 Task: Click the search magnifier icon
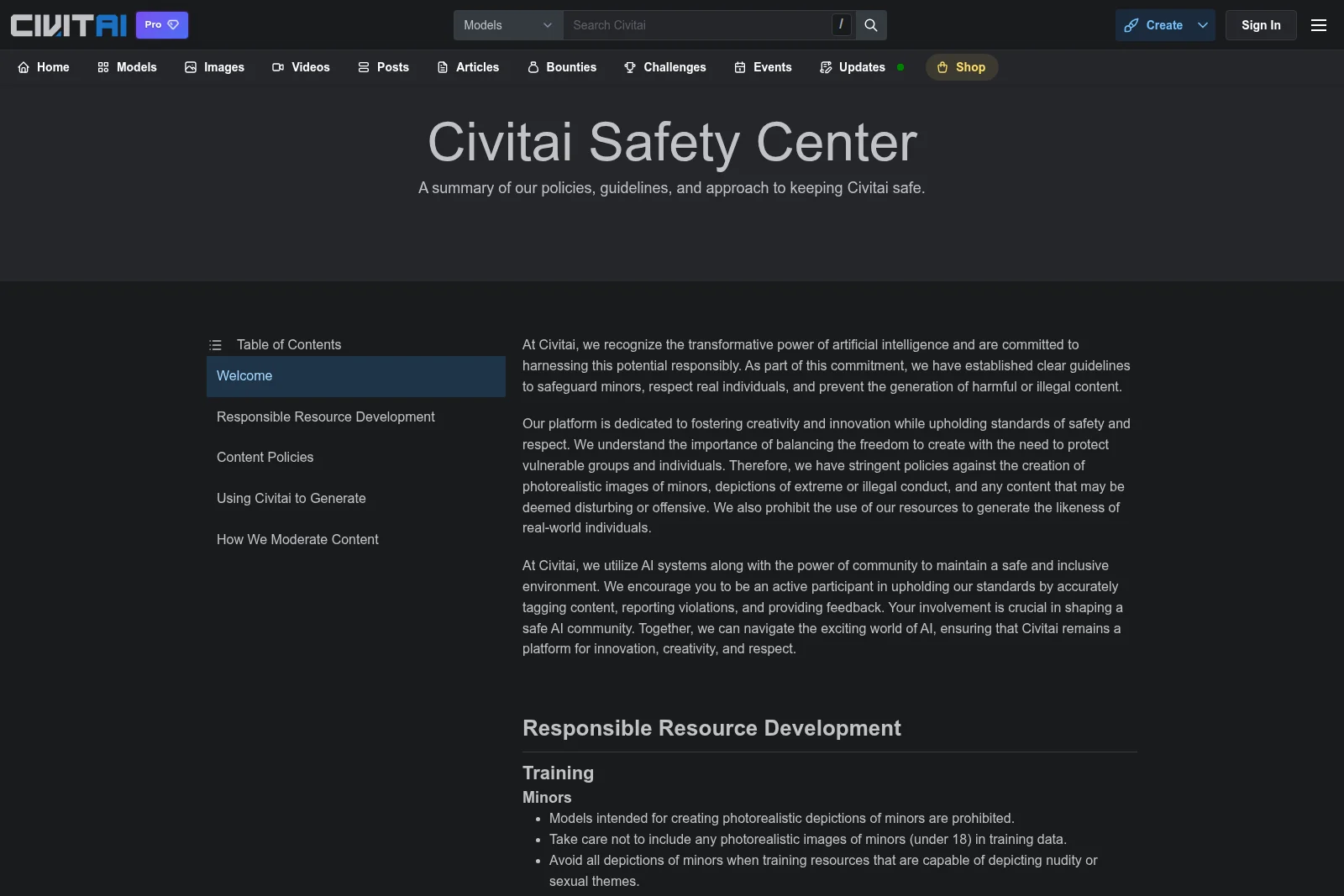[x=870, y=25]
